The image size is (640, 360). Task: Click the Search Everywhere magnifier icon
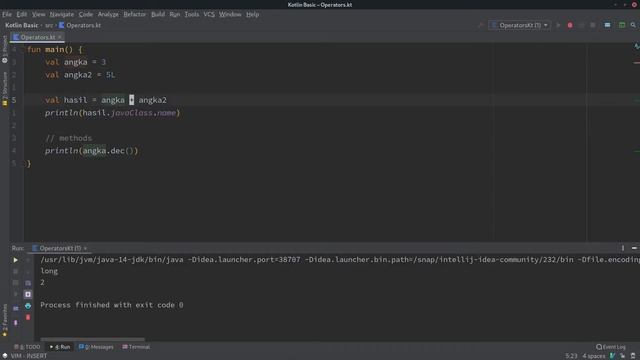tap(633, 25)
